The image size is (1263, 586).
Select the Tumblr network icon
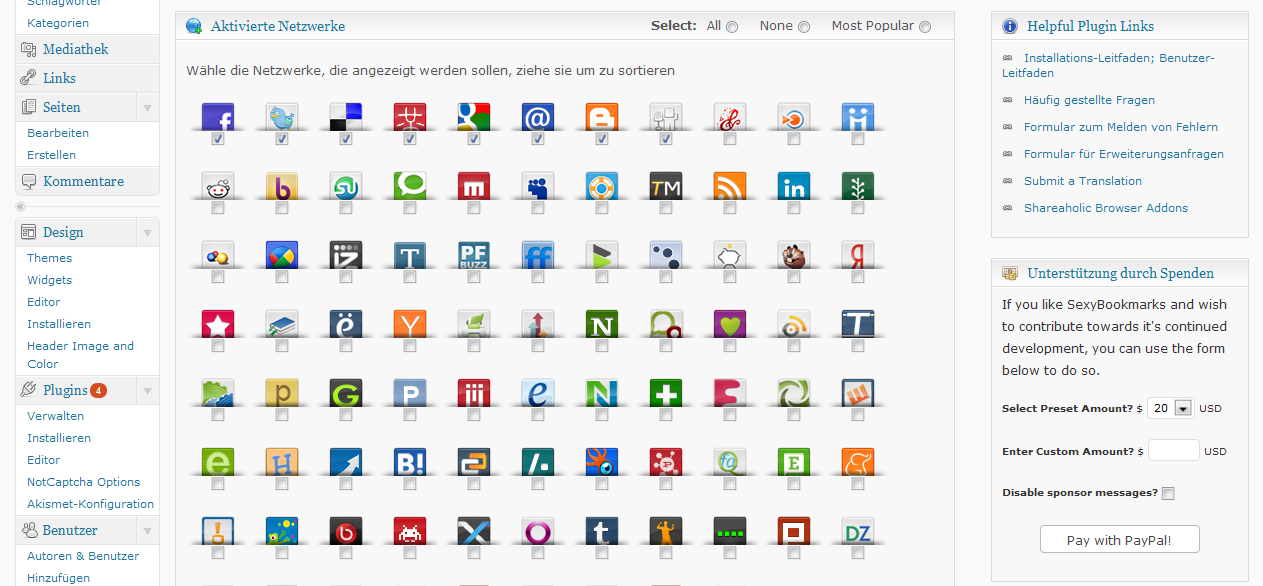[602, 531]
